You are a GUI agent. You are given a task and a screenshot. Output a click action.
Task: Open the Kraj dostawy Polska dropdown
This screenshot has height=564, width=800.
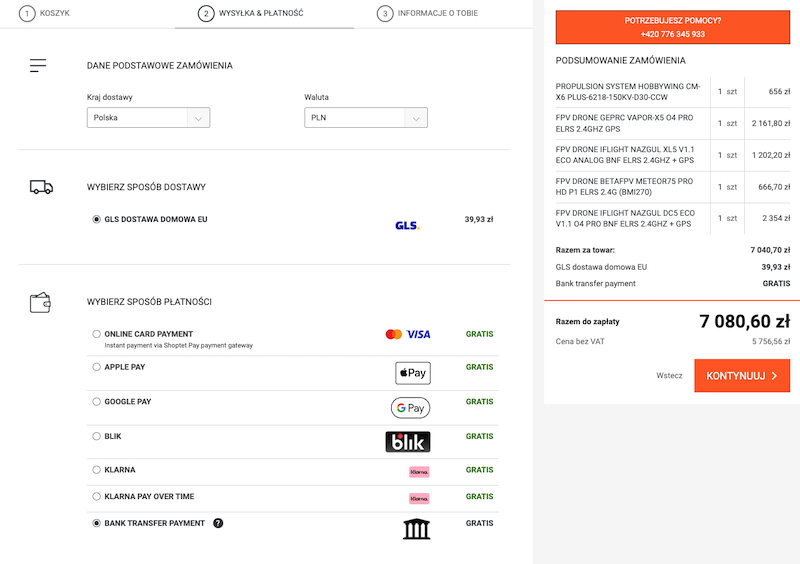tap(148, 117)
